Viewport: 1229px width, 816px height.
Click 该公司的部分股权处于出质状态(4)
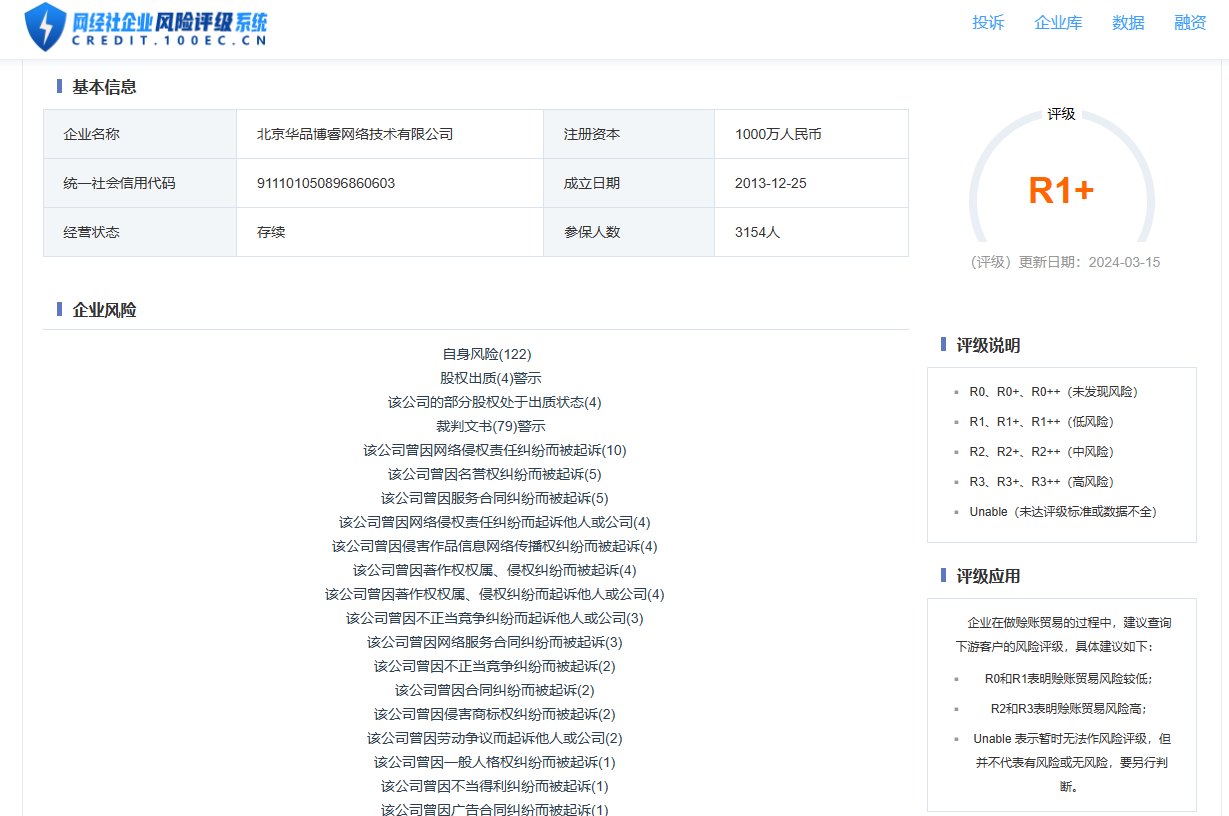[x=495, y=402]
